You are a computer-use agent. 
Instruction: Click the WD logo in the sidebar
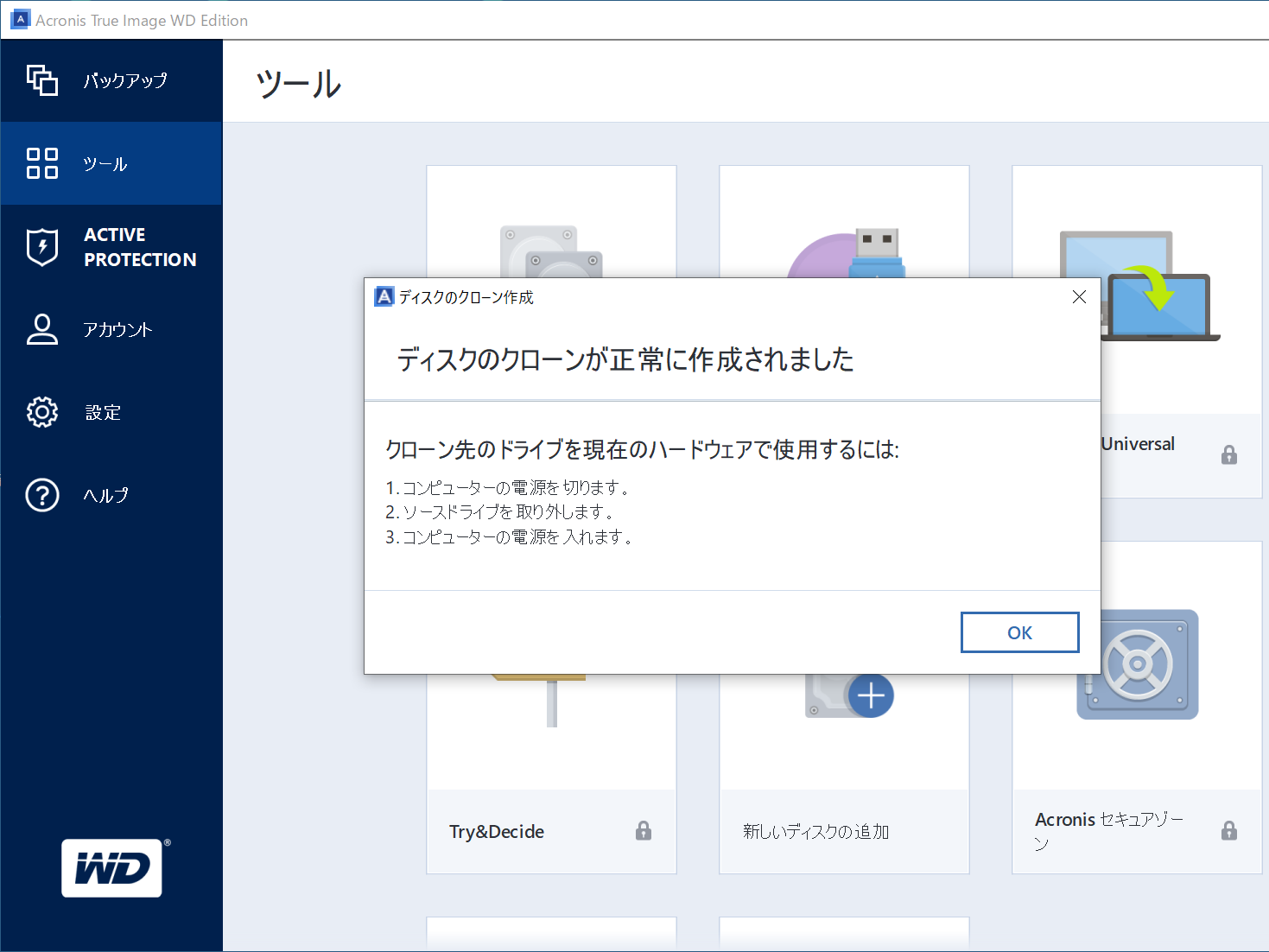coord(111,867)
